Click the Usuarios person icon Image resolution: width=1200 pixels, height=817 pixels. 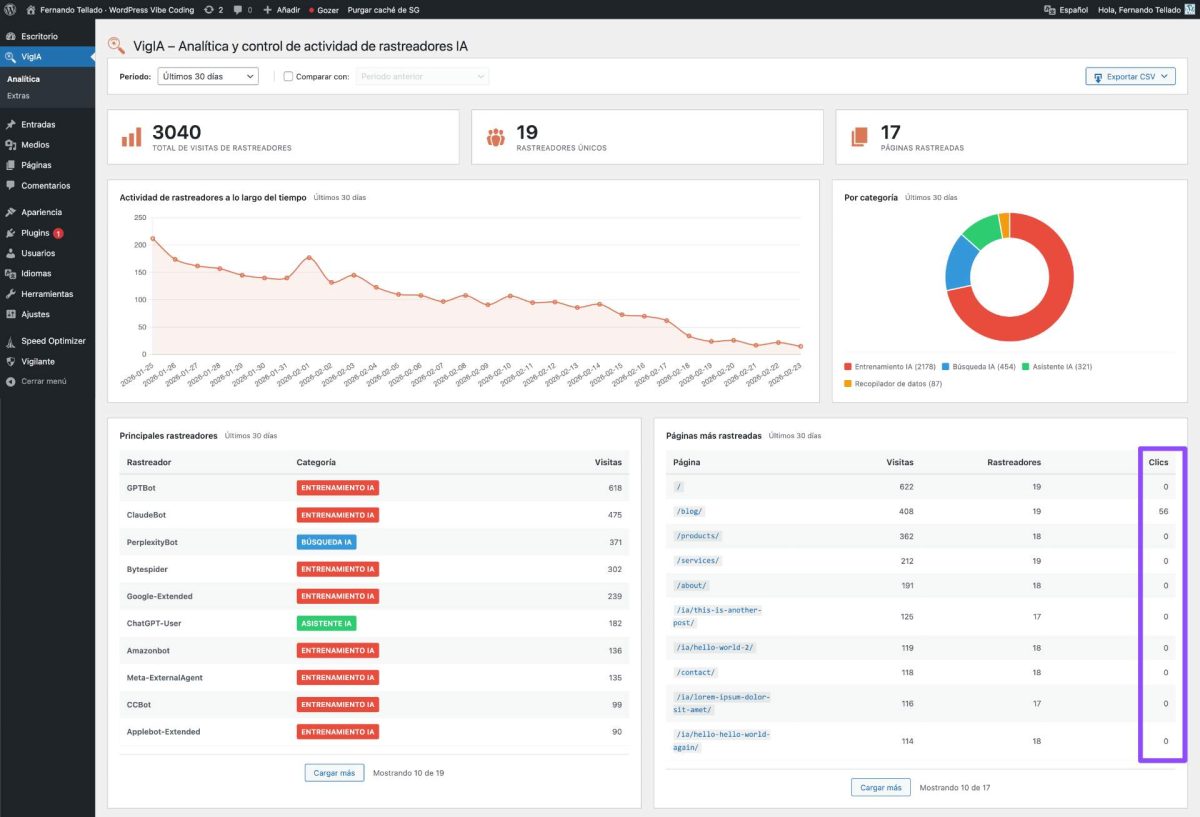point(11,253)
